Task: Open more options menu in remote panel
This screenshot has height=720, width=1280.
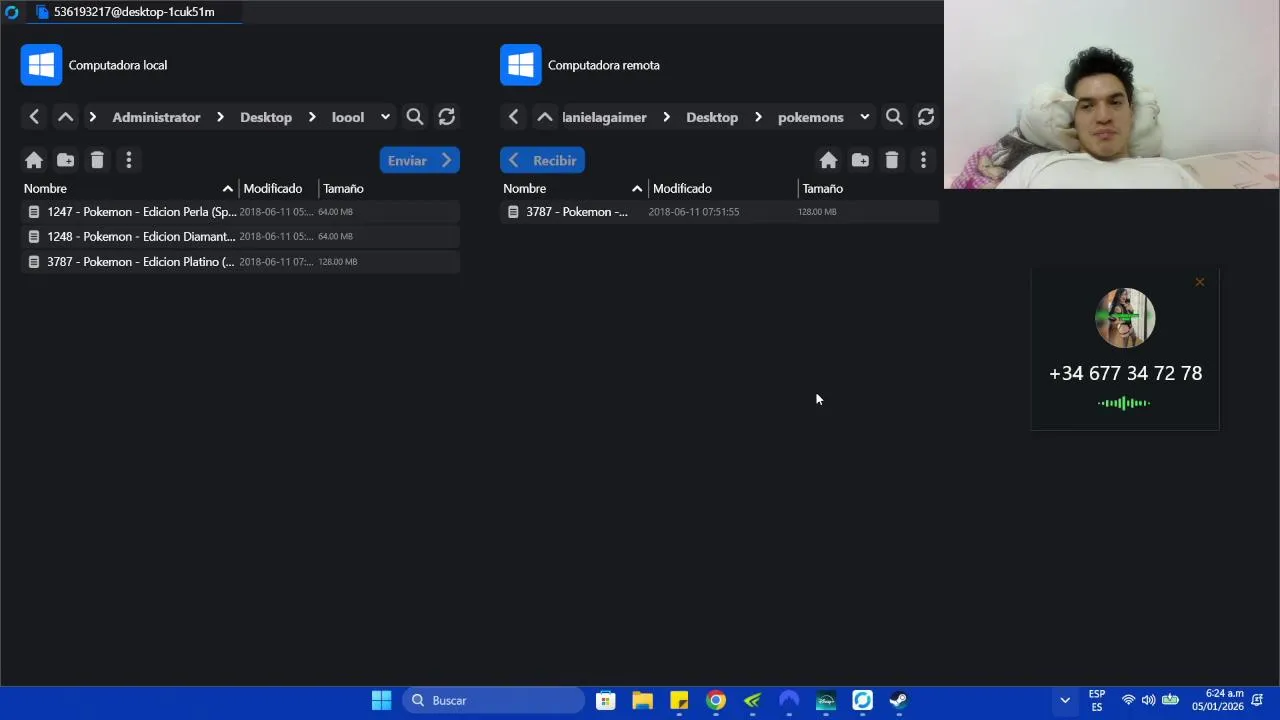Action: pyautogui.click(x=923, y=160)
